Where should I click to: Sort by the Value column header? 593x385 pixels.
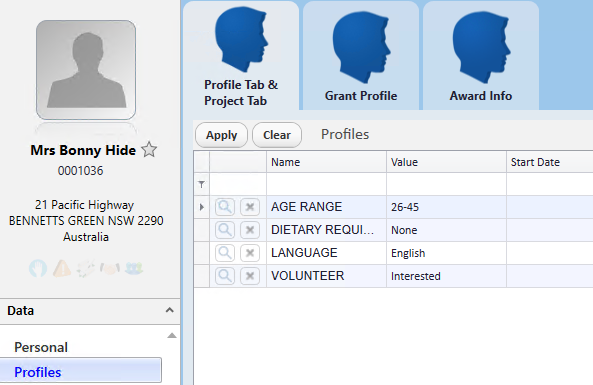pos(446,162)
